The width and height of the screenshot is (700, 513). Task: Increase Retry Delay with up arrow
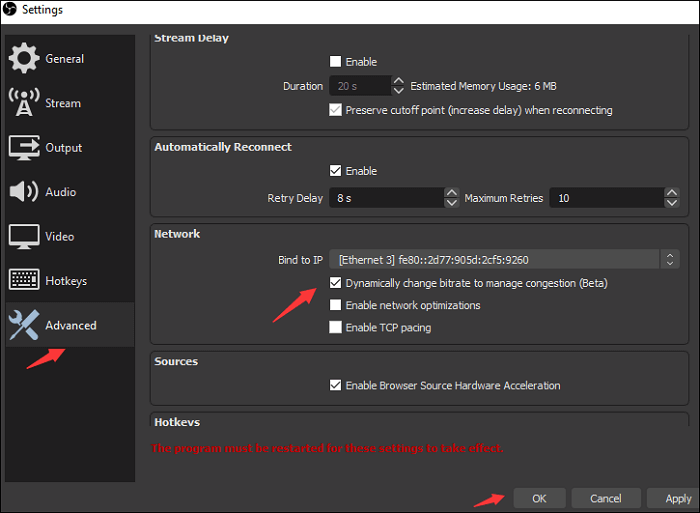pyautogui.click(x=451, y=193)
